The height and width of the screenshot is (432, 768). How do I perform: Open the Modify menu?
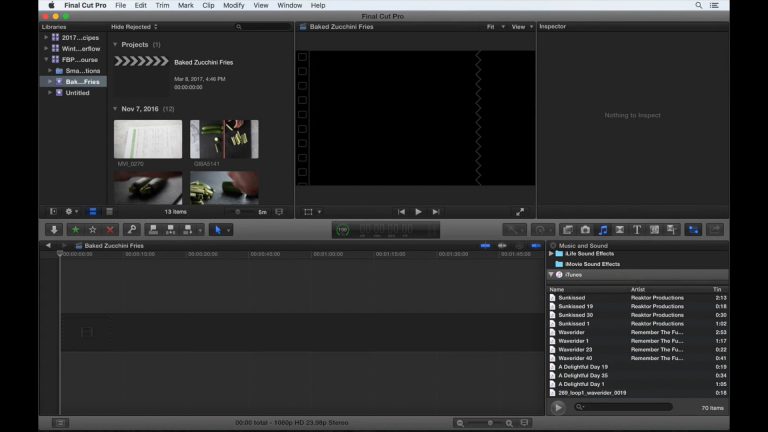pyautogui.click(x=234, y=5)
